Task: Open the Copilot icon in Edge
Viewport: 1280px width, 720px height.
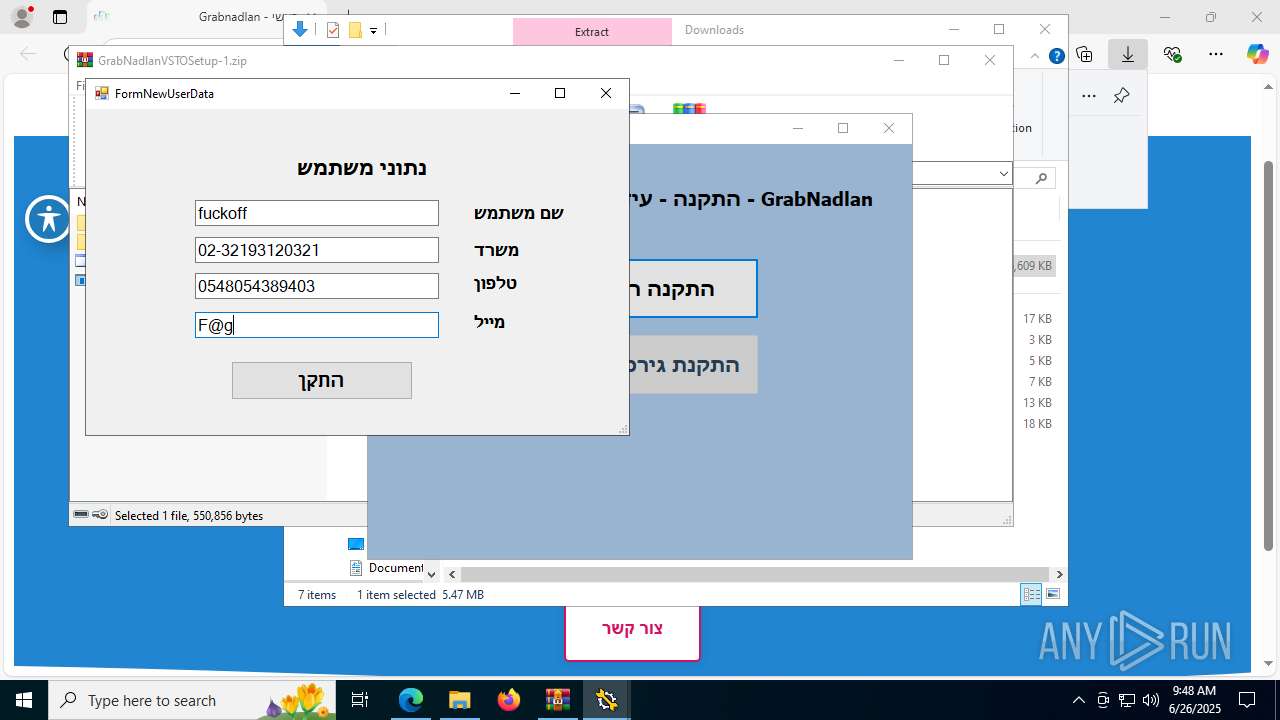Action: pos(1257,54)
